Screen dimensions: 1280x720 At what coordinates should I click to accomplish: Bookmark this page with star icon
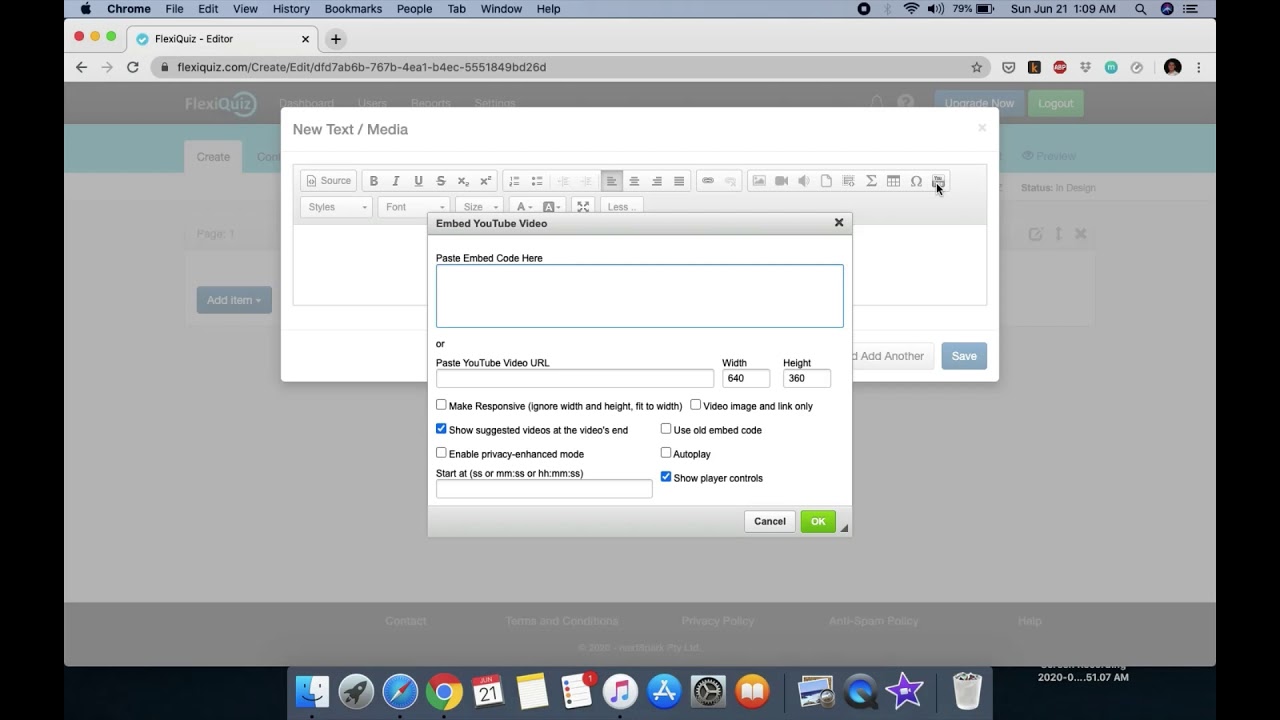coord(977,67)
